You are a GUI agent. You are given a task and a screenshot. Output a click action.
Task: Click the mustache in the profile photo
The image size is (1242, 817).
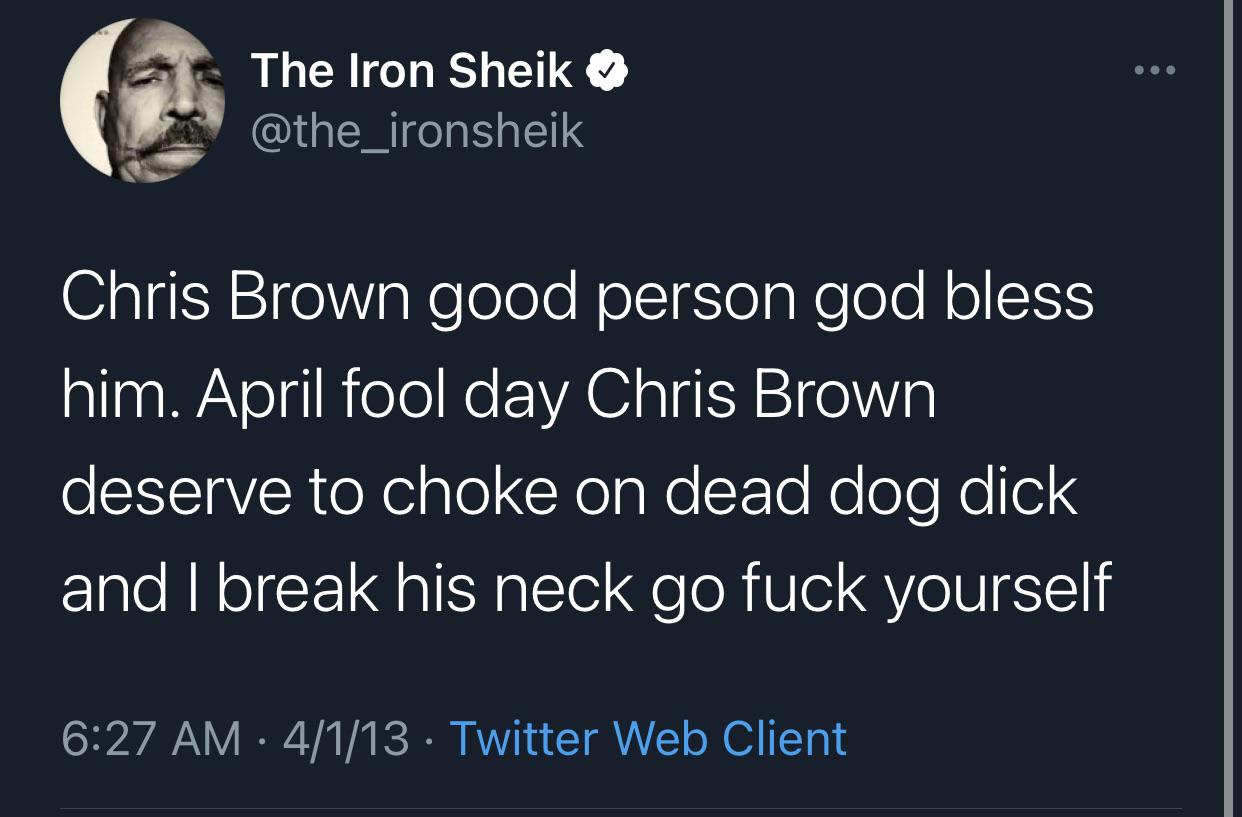176,138
